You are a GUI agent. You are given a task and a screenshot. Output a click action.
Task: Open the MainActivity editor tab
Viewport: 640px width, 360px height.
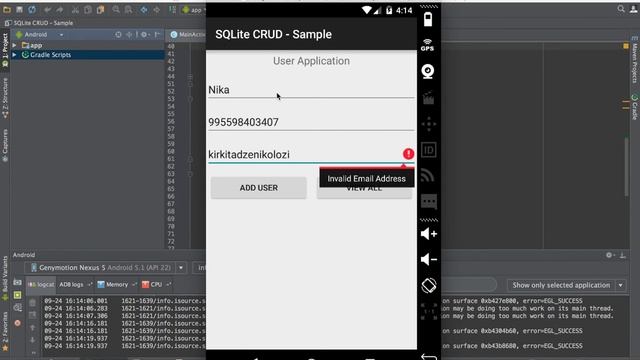[187, 35]
